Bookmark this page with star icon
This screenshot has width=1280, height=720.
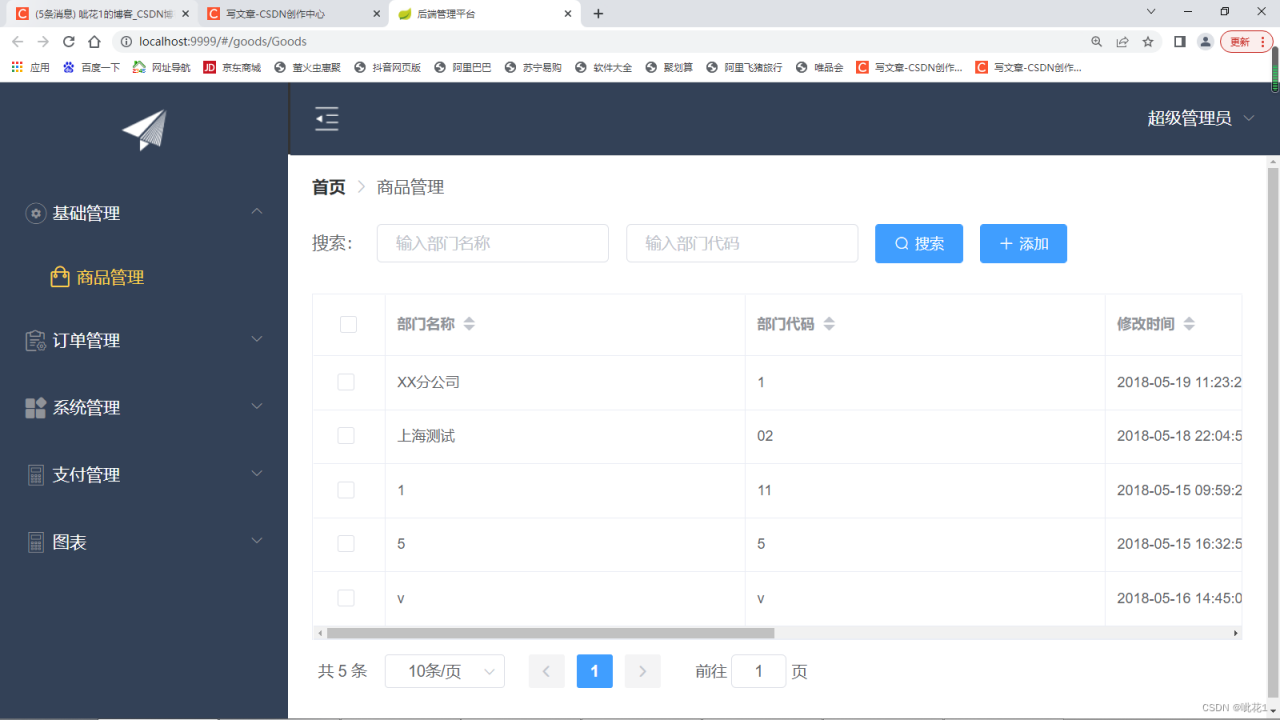[x=1148, y=42]
